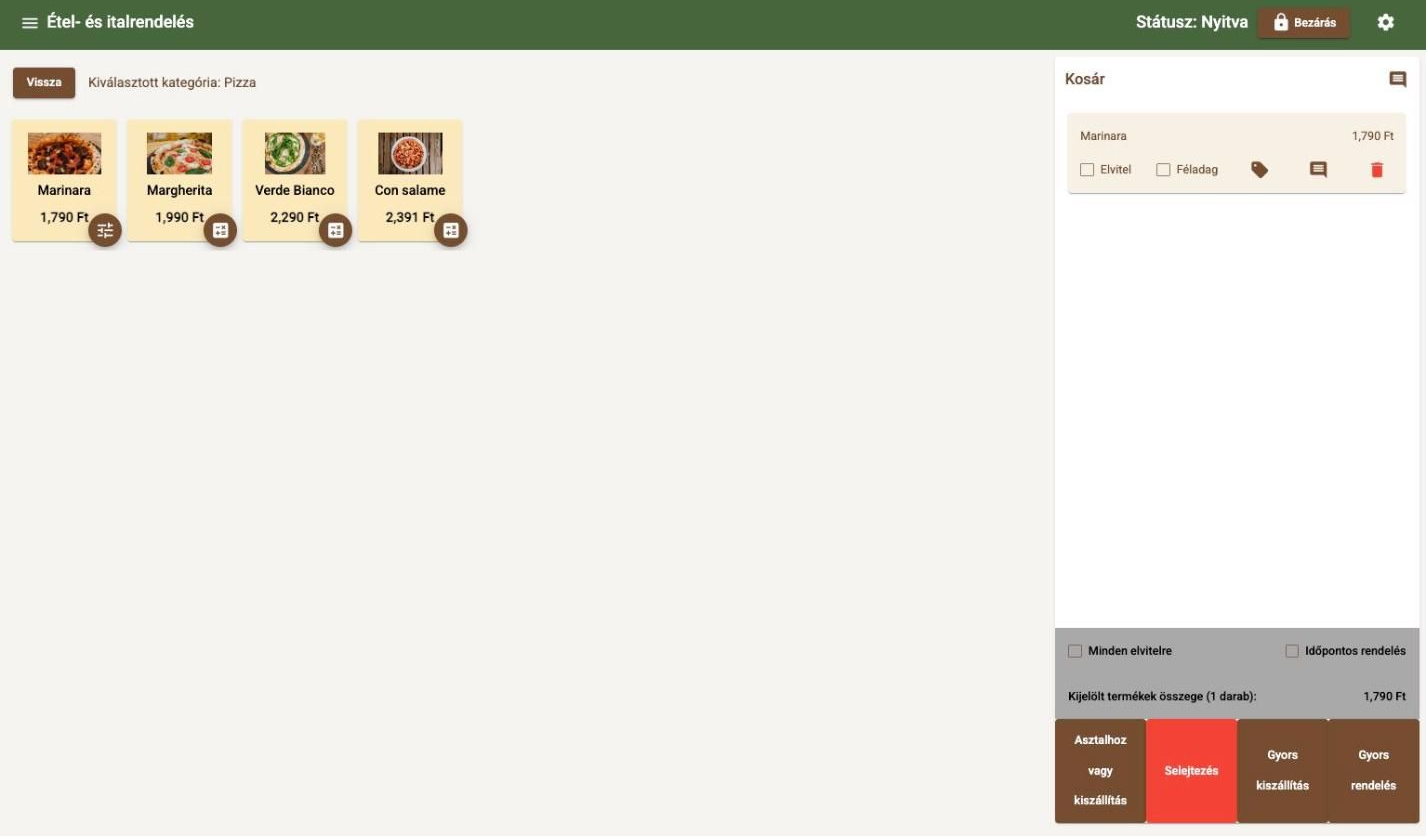
Task: Click Kijelölt termékek összege label
Action: [1162, 697]
